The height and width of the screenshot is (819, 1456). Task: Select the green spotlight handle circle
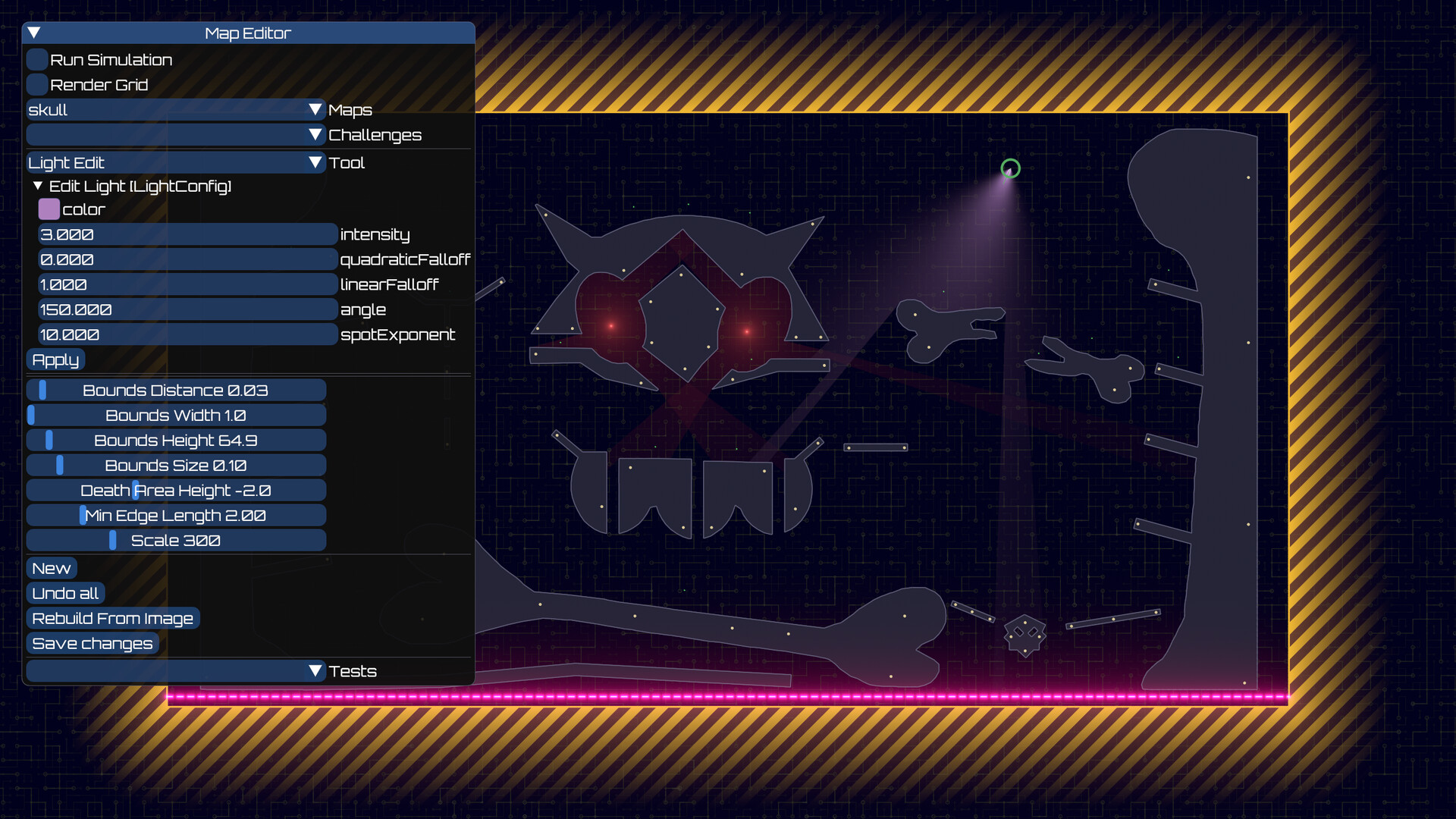click(1010, 168)
